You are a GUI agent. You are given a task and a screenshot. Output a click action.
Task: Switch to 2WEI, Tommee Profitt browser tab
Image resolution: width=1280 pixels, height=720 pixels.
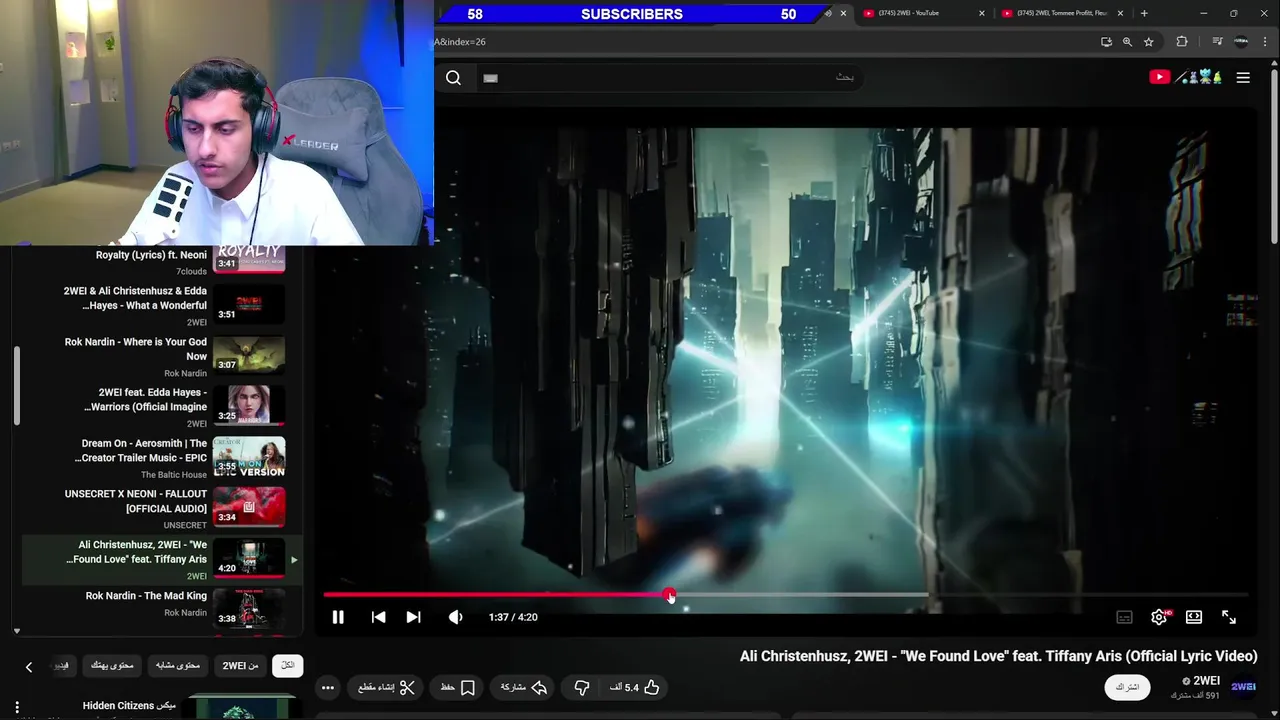tap(1060, 13)
